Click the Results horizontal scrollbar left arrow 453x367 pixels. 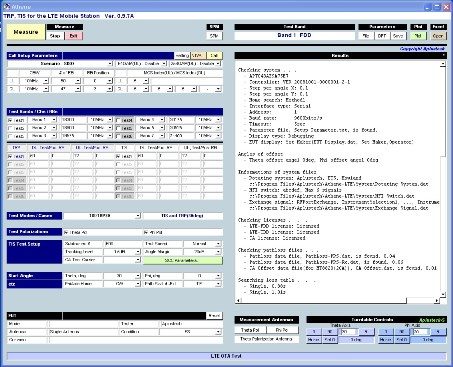point(238,301)
